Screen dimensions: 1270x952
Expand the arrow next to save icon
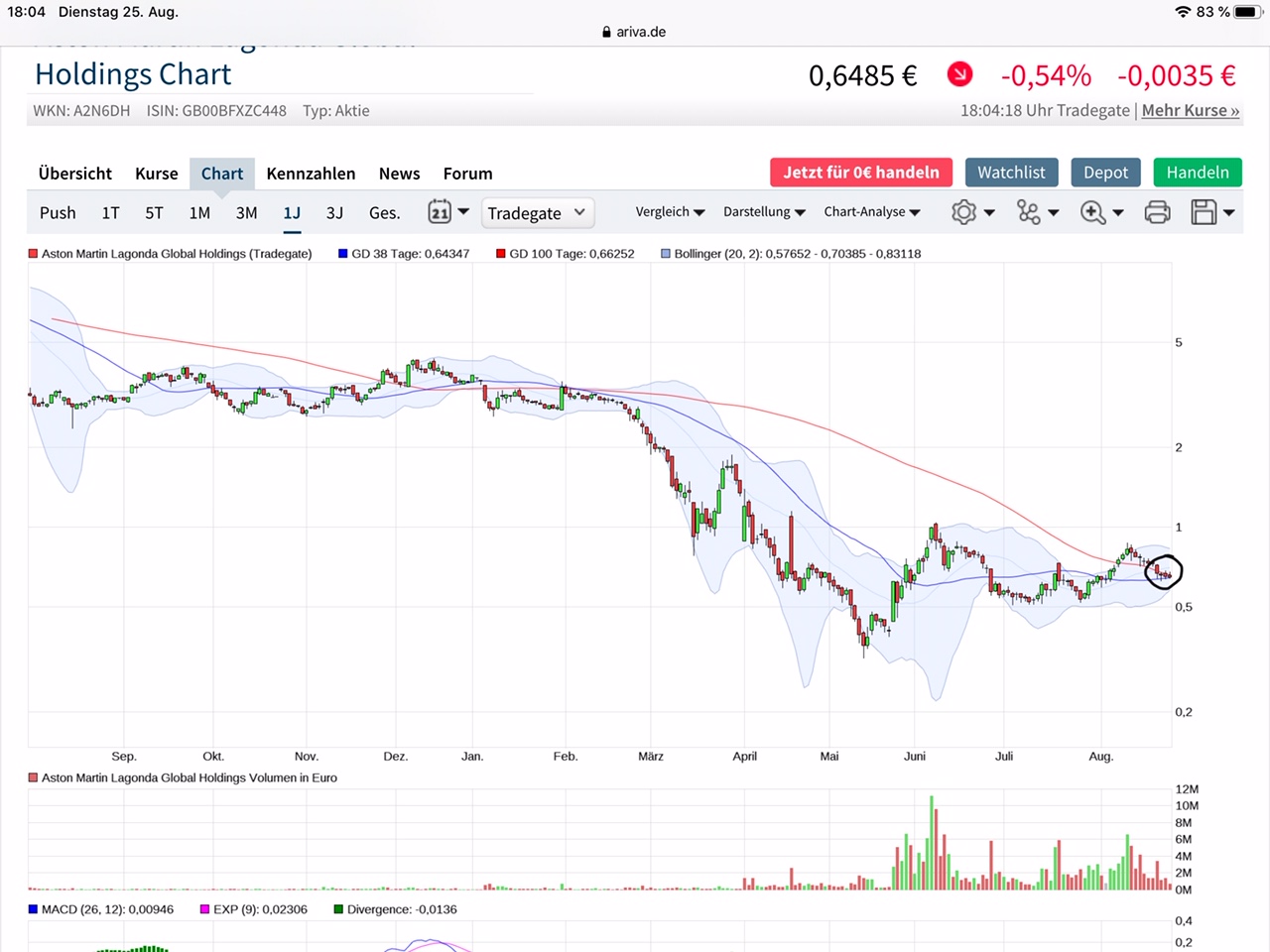click(1229, 212)
